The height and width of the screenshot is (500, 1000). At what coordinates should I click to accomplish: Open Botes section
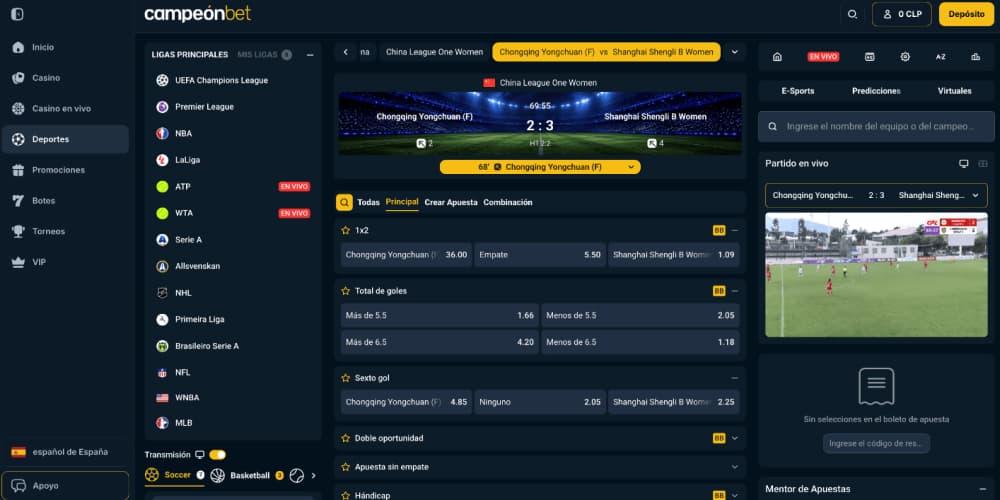point(65,200)
